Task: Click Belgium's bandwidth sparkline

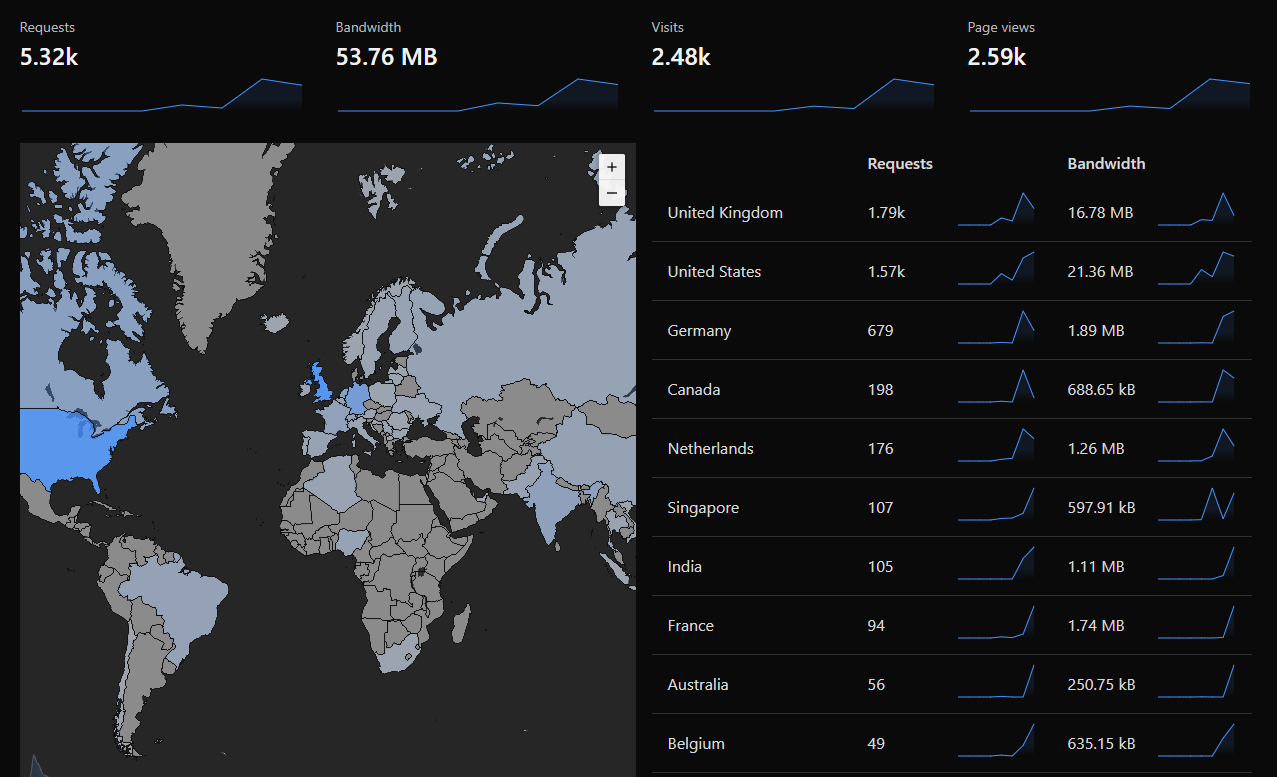Action: pyautogui.click(x=1196, y=740)
